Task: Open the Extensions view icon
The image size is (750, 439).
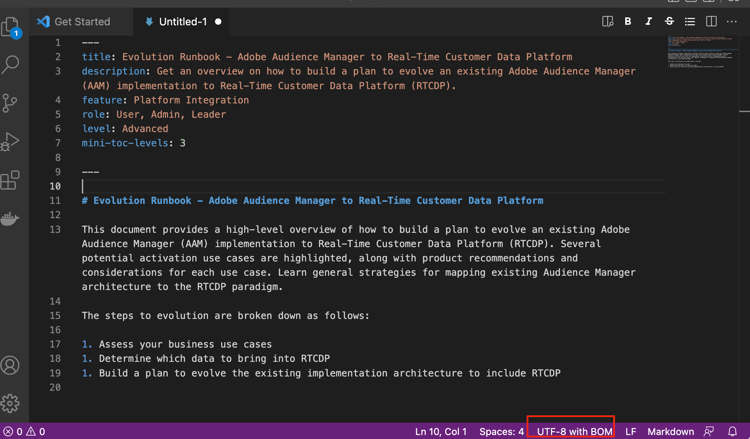Action: click(x=10, y=180)
